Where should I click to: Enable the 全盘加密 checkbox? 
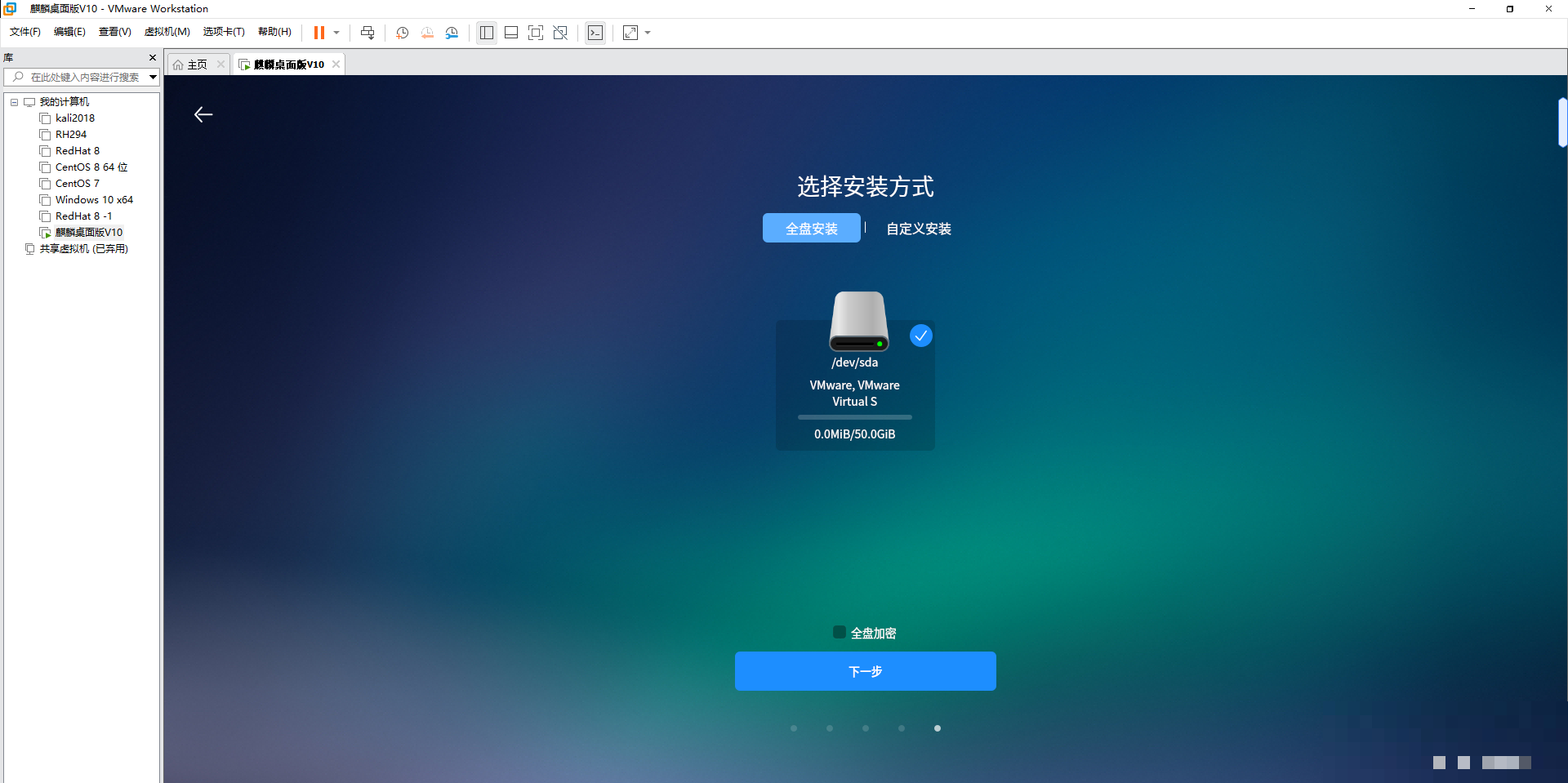[x=839, y=632]
